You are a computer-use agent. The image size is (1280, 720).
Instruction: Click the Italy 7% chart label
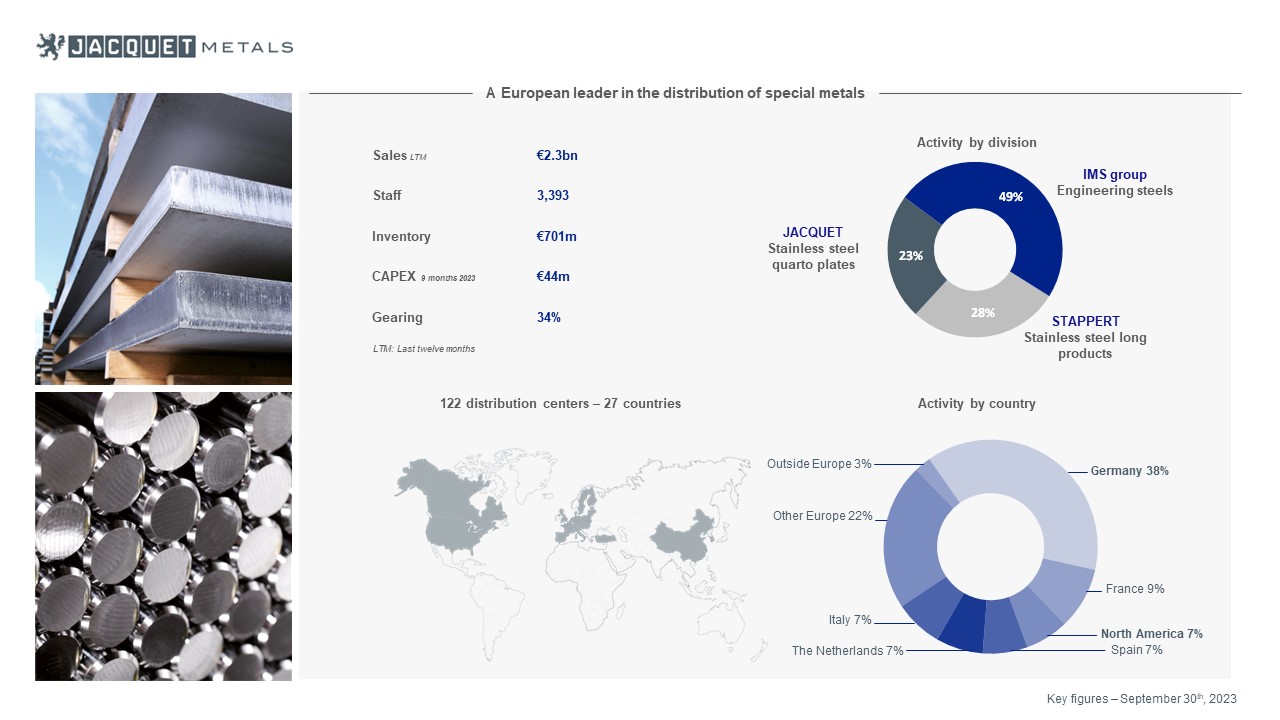click(x=850, y=620)
